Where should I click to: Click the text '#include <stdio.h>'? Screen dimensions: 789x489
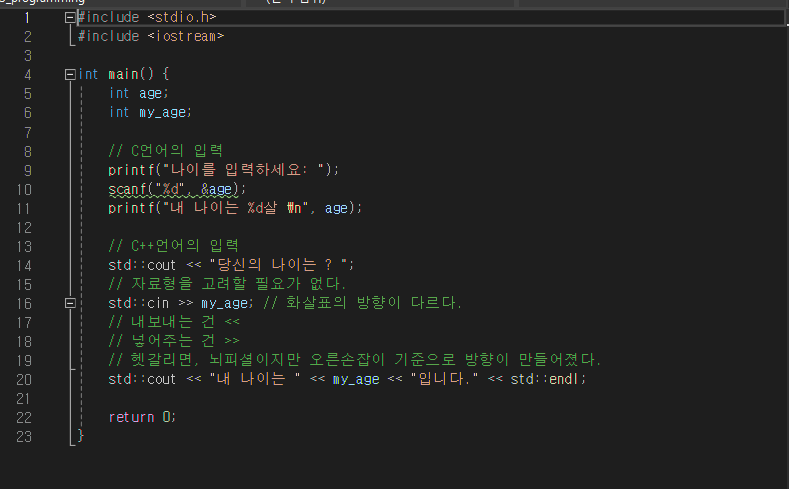coord(147,18)
